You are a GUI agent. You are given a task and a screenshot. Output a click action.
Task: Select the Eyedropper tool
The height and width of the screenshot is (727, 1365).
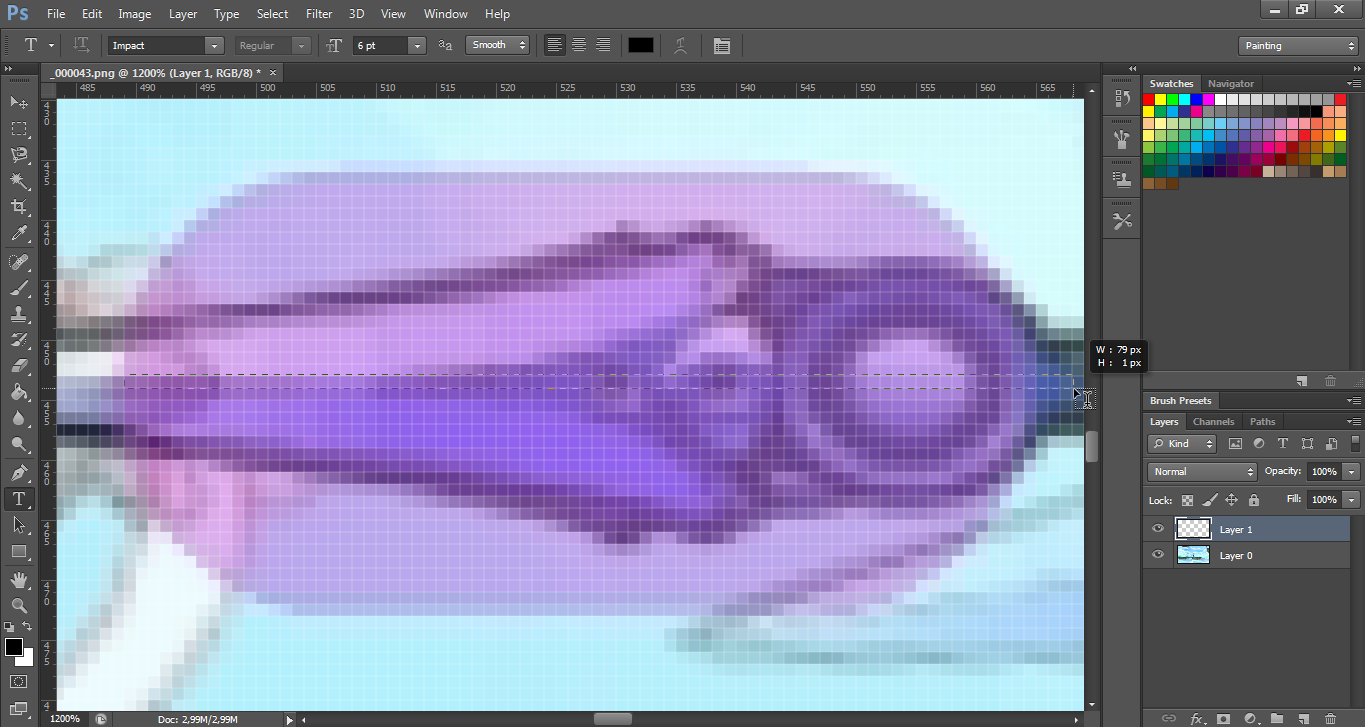point(19,234)
